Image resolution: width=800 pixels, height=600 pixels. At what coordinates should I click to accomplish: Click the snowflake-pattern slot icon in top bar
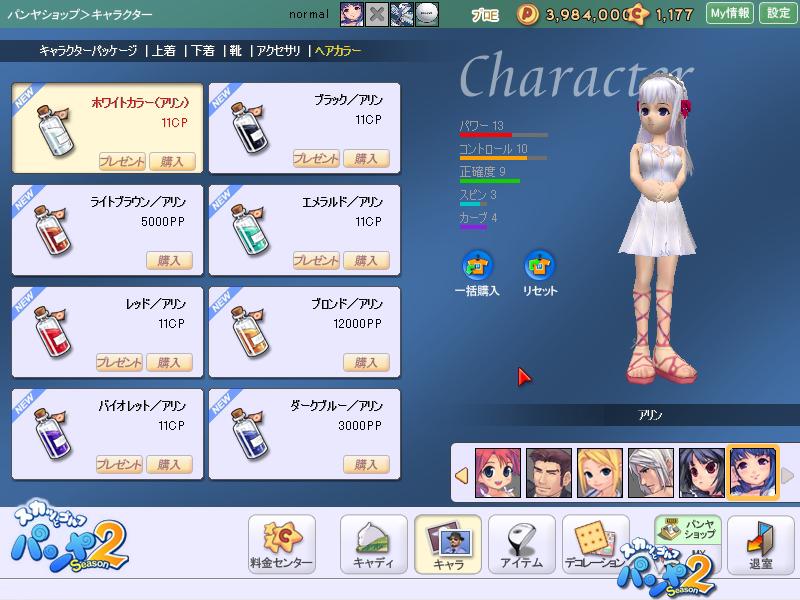pos(402,14)
